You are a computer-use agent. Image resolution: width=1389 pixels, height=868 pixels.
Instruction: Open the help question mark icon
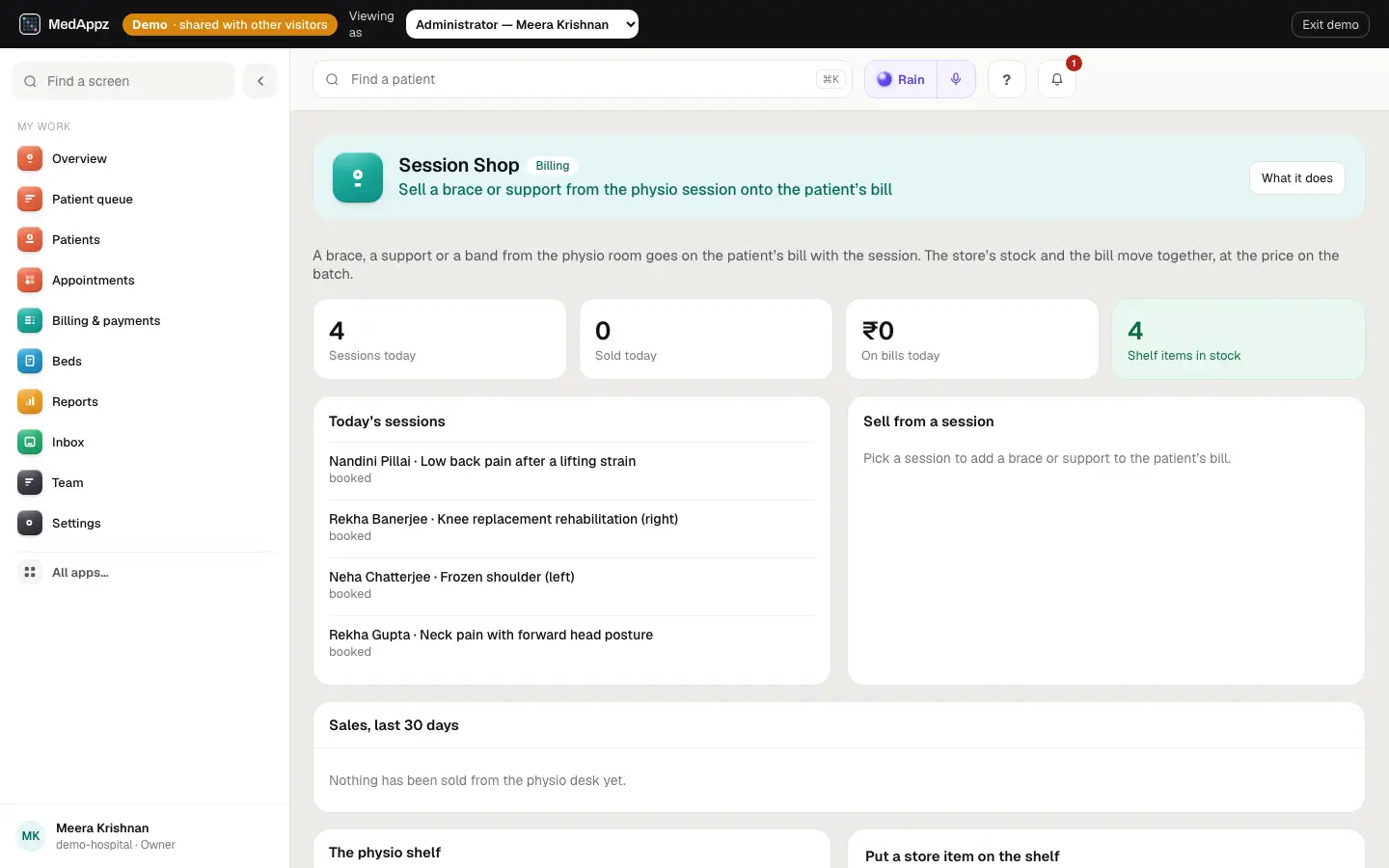1007,79
